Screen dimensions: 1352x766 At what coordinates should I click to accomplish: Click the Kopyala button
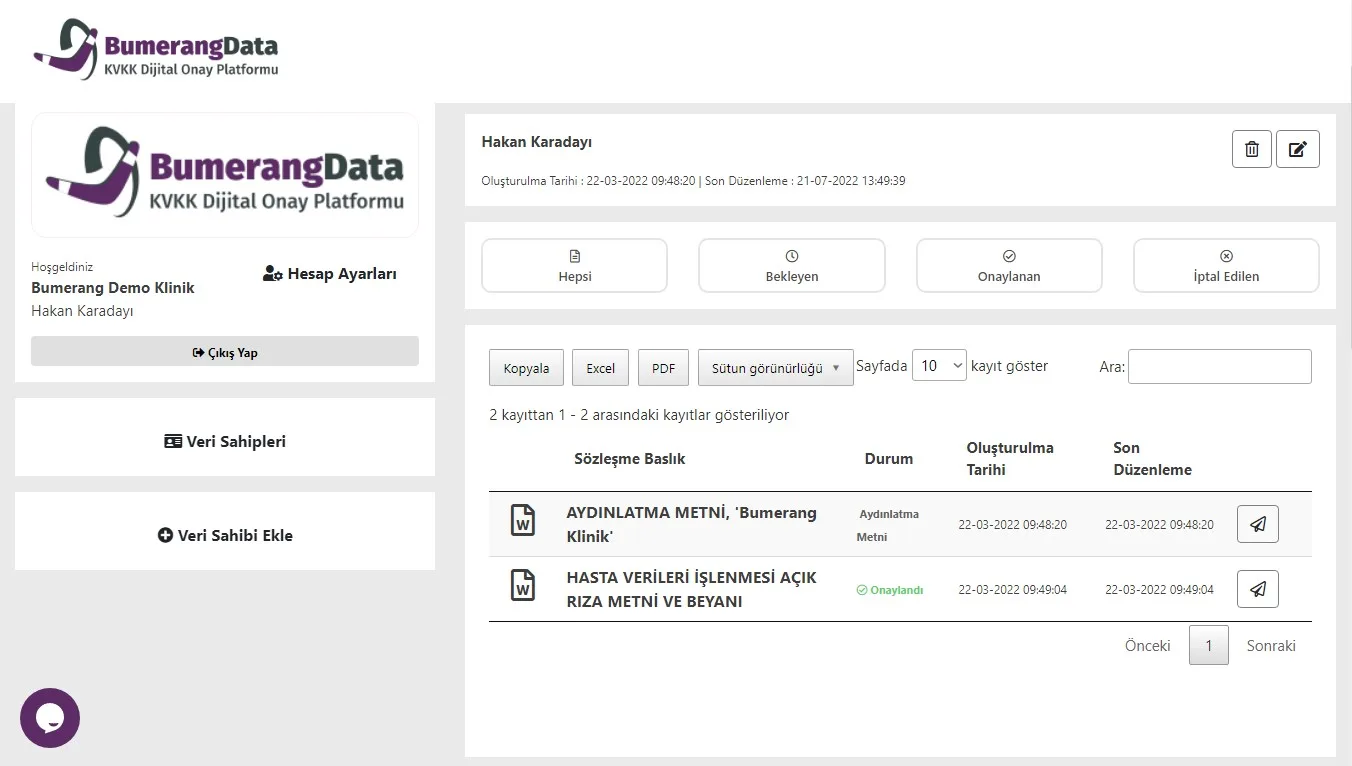[x=526, y=368]
